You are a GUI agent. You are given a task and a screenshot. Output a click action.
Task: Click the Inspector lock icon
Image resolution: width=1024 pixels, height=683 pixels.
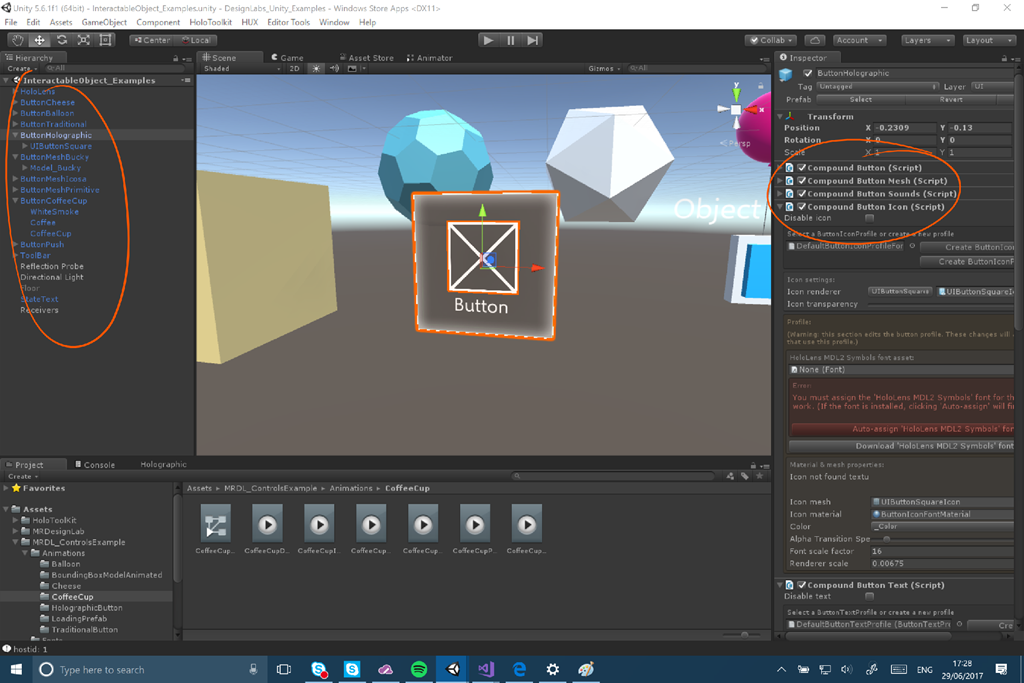tap(1004, 58)
